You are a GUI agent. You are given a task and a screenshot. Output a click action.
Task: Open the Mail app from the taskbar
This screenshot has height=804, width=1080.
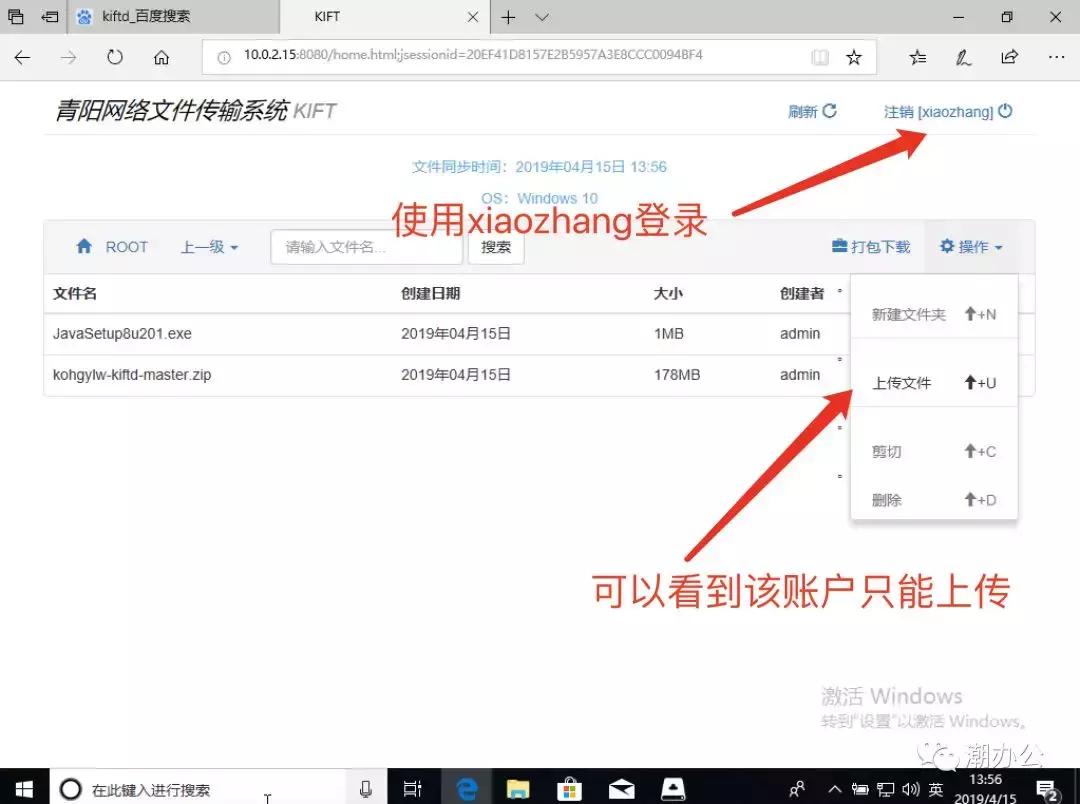point(621,788)
